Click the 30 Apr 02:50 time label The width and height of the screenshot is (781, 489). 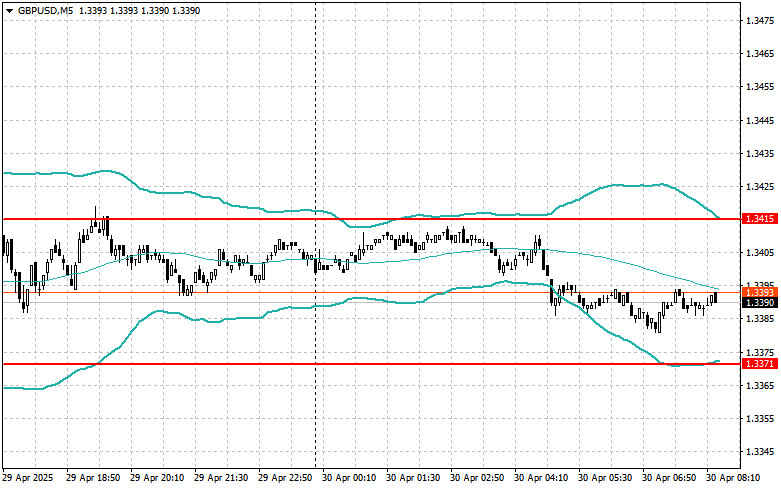click(477, 478)
